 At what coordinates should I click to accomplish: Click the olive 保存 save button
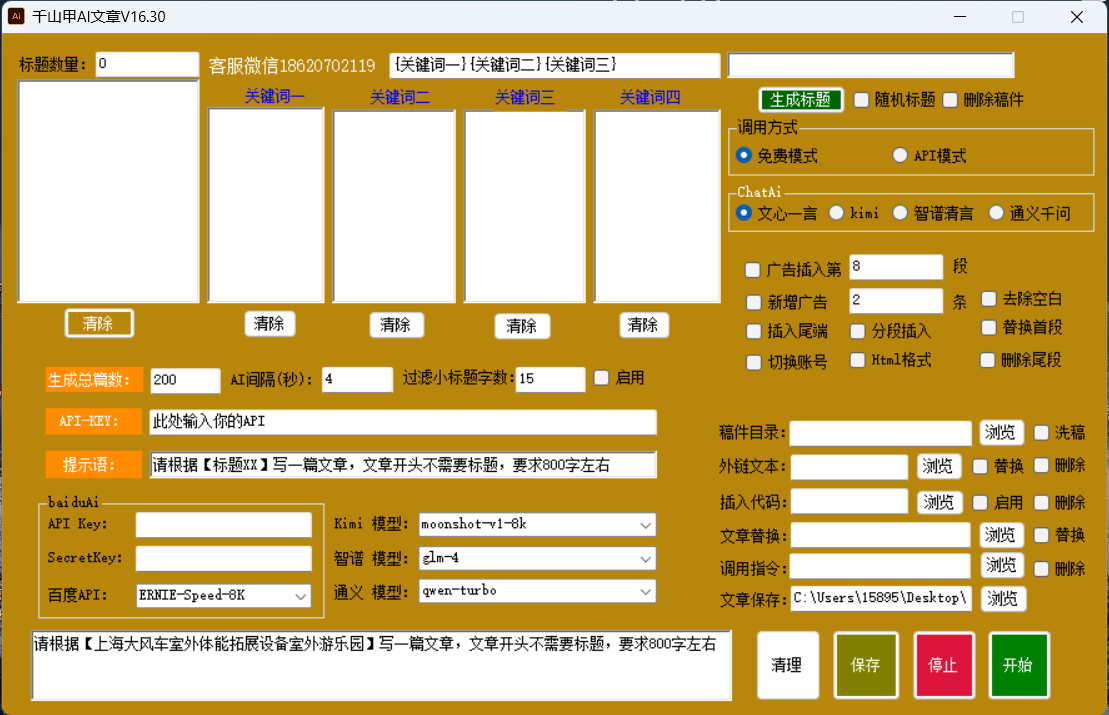click(x=865, y=665)
